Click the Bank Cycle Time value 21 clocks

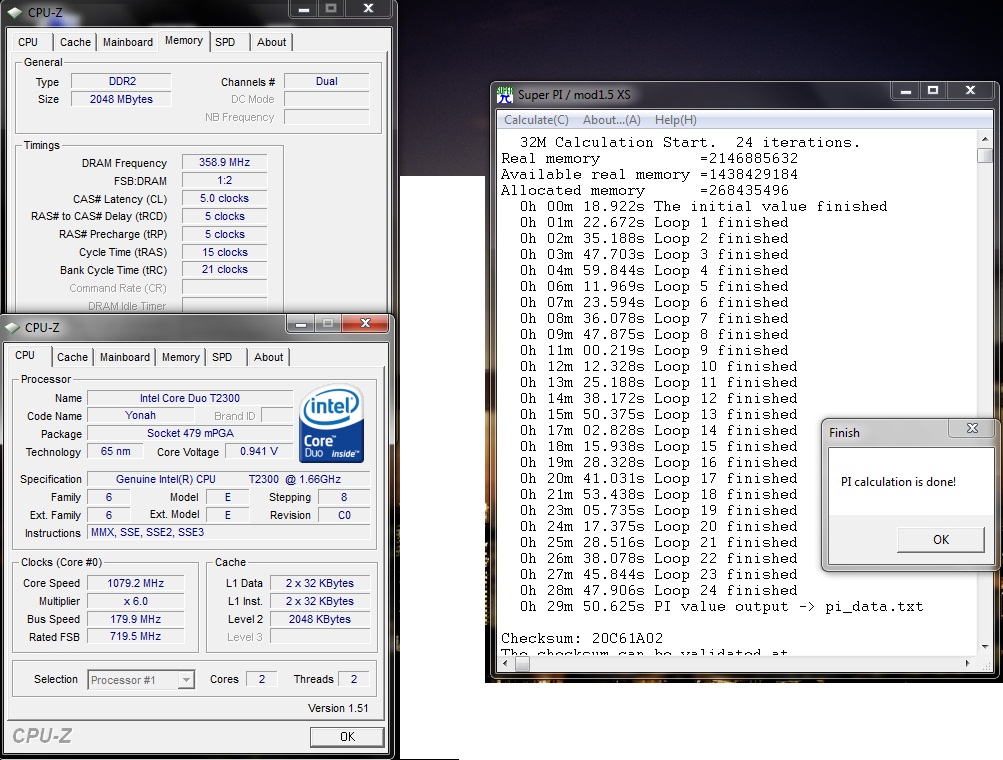(225, 269)
